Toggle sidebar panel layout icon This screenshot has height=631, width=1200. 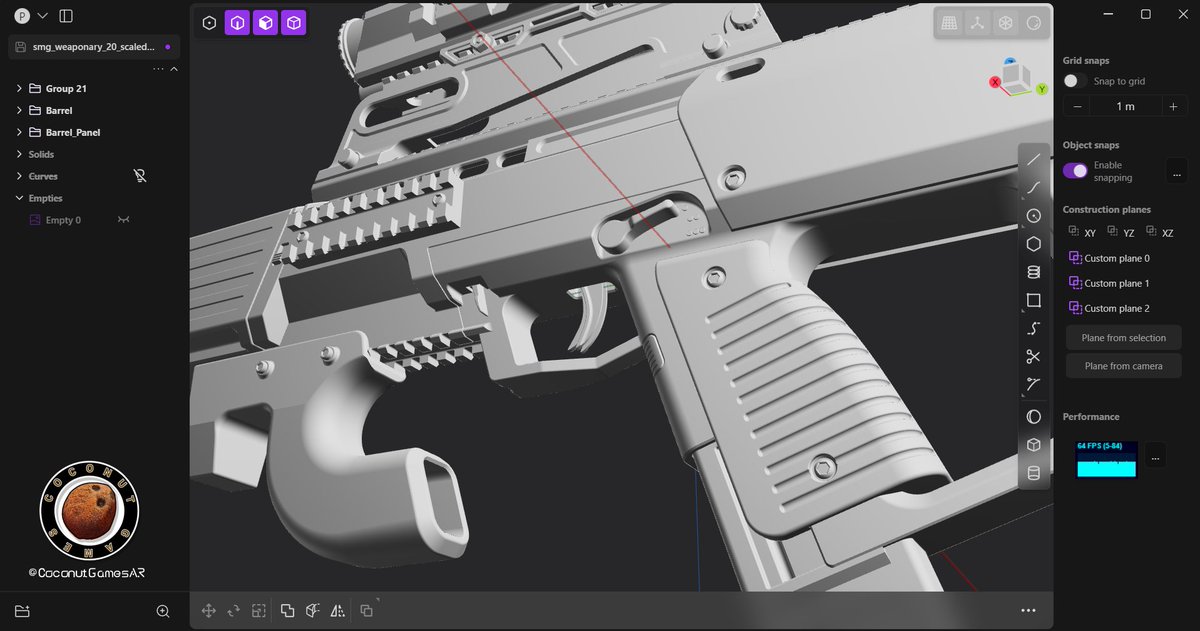[66, 16]
